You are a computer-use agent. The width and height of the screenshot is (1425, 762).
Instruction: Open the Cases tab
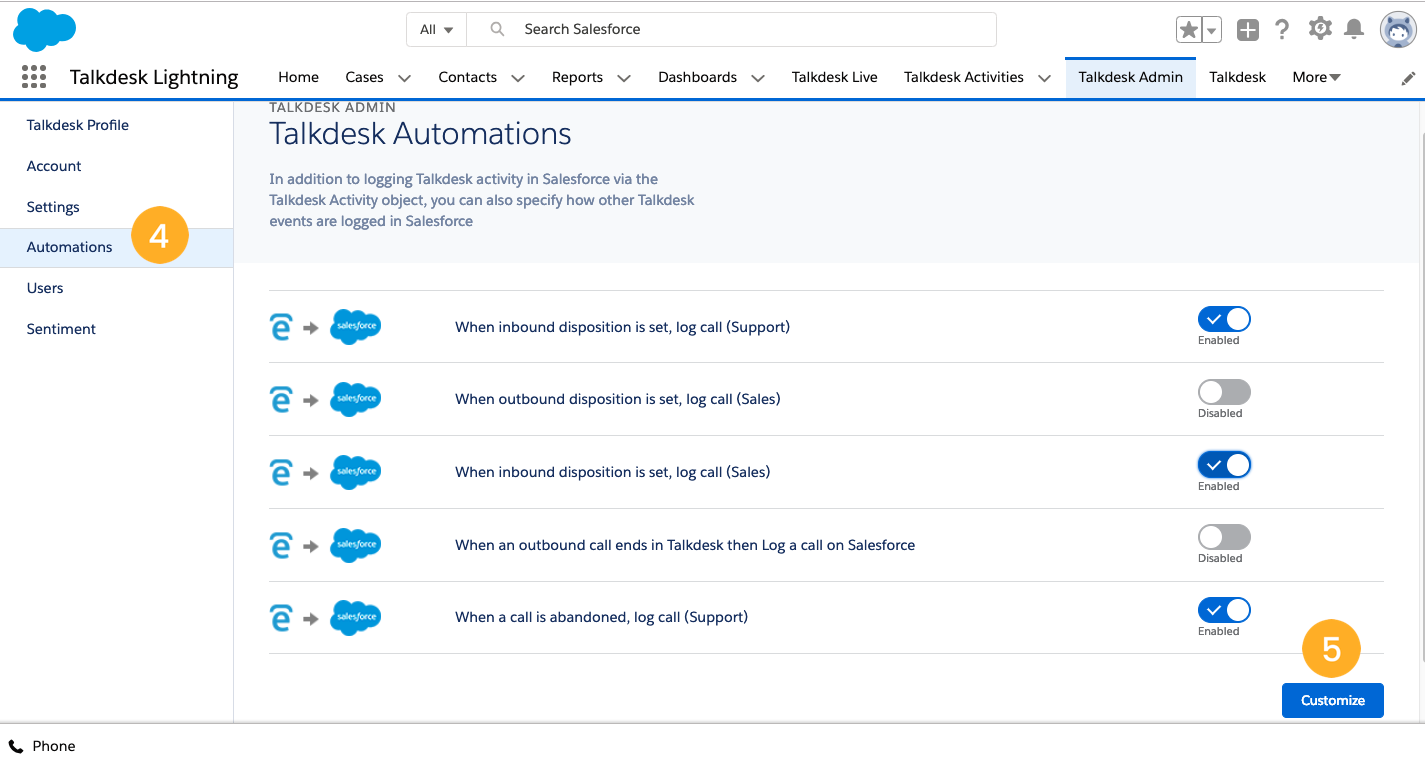pyautogui.click(x=364, y=77)
